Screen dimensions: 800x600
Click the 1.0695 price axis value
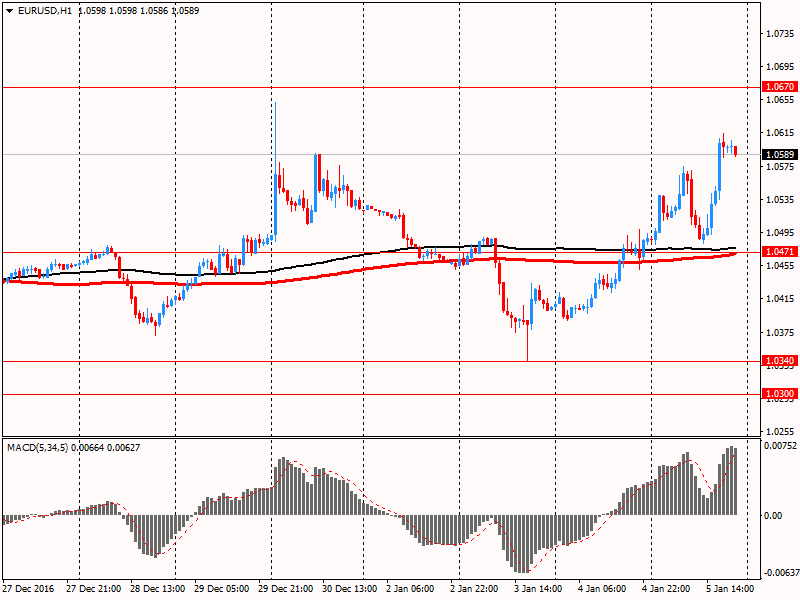(x=781, y=67)
